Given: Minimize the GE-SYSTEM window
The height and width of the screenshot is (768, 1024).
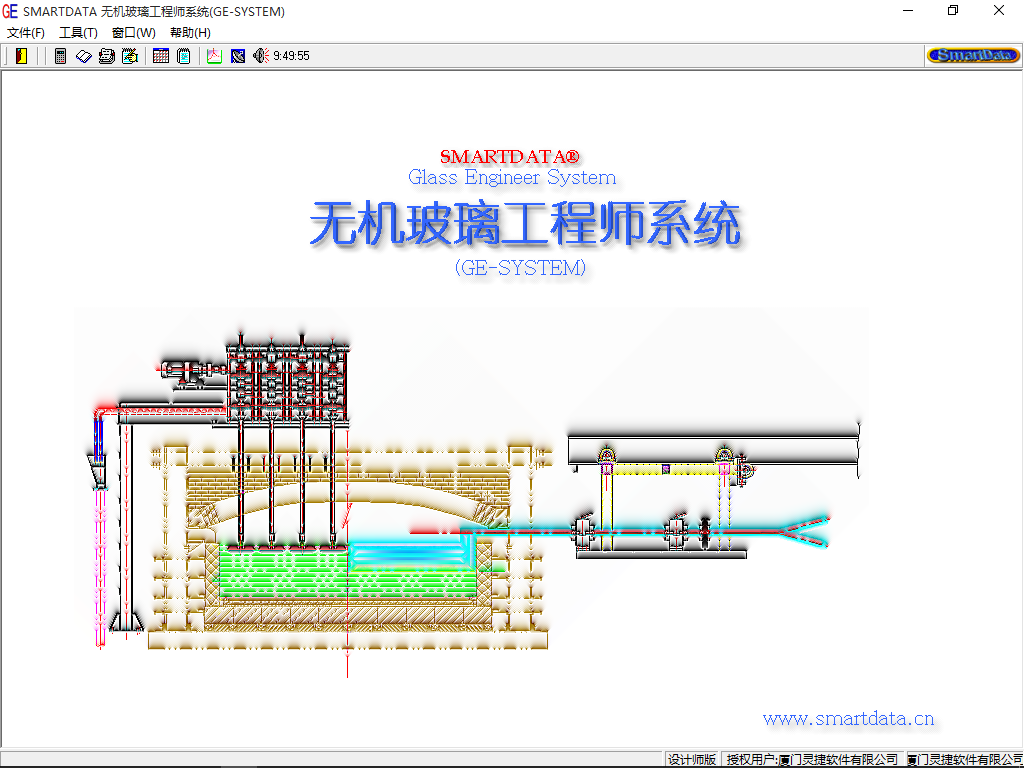Looking at the screenshot, I should point(908,10).
